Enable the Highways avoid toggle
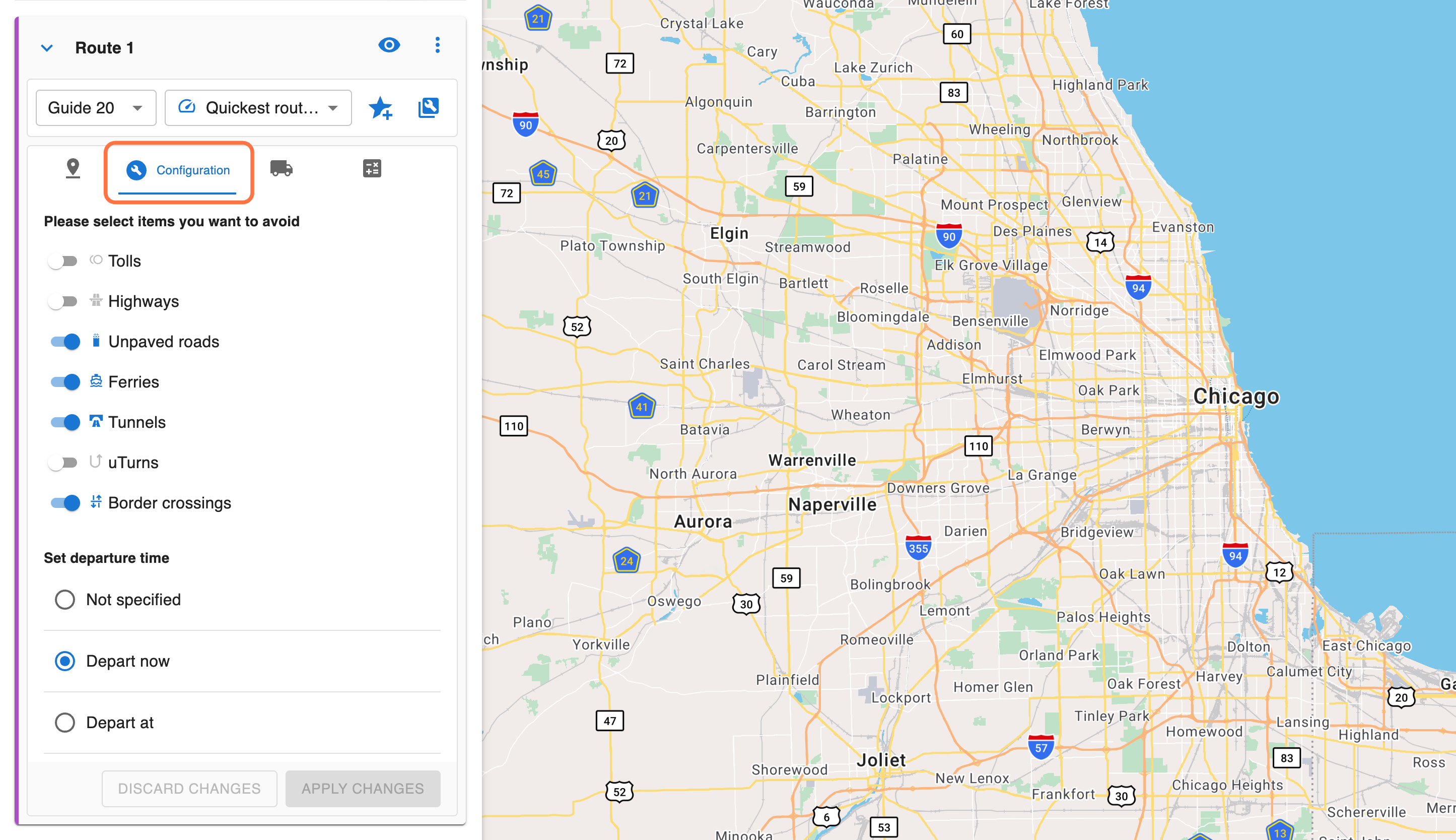 [x=63, y=302]
